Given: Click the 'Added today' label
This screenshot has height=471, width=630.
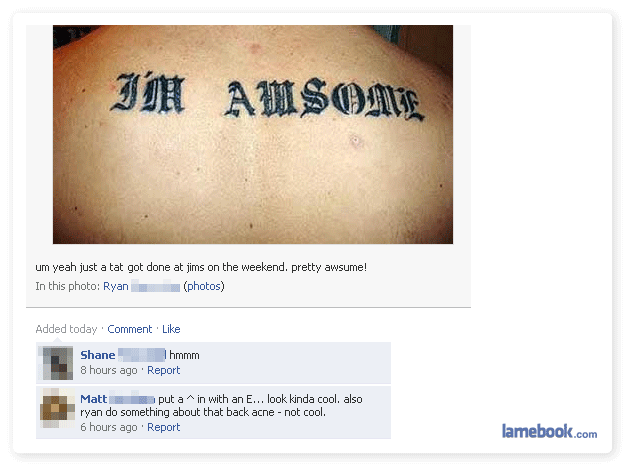Looking at the screenshot, I should coord(66,329).
